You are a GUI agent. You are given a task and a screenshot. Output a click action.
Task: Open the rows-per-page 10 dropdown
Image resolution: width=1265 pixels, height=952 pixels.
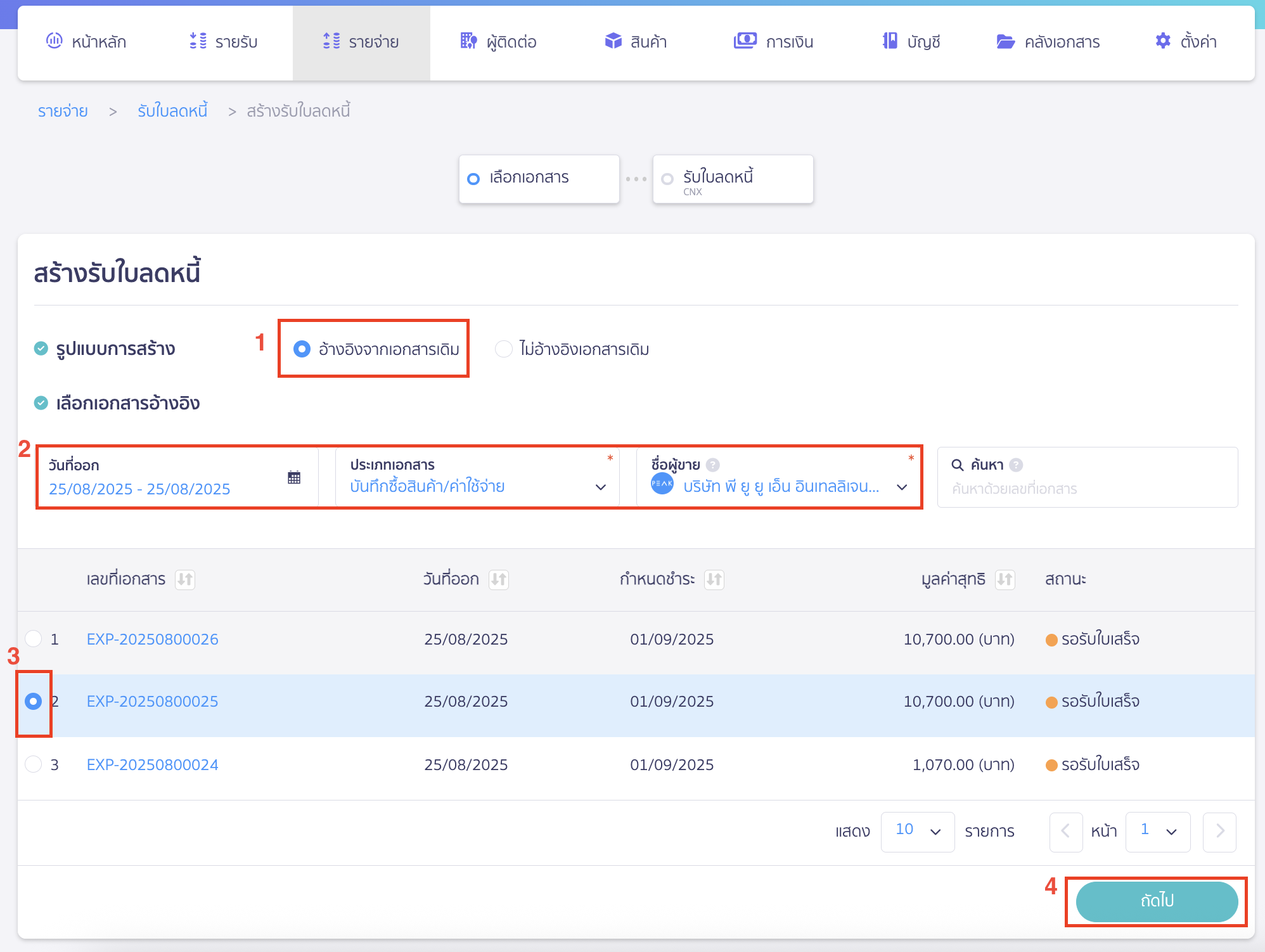[917, 831]
